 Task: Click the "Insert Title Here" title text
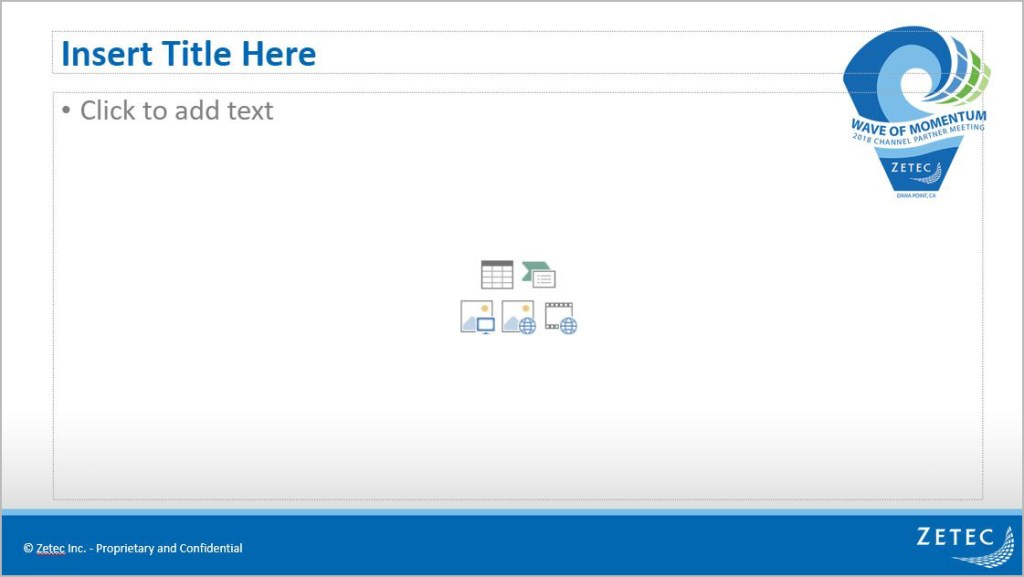click(x=188, y=54)
